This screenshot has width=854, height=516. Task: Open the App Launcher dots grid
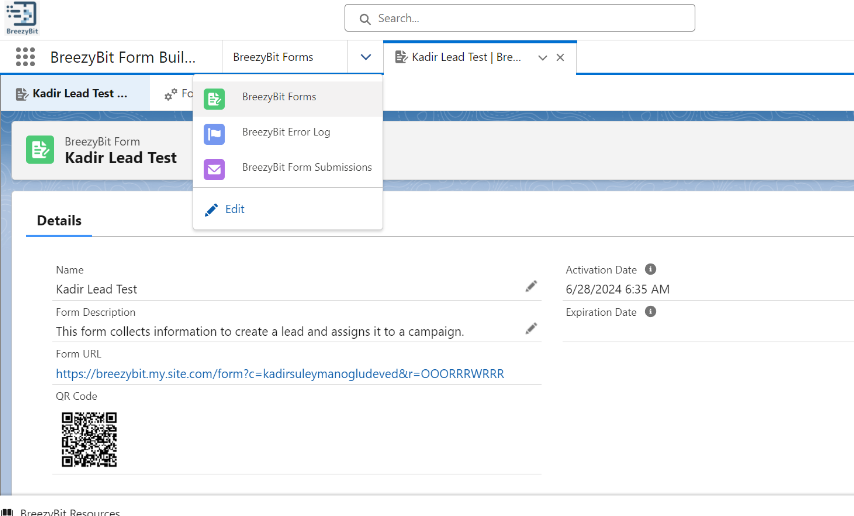point(25,57)
